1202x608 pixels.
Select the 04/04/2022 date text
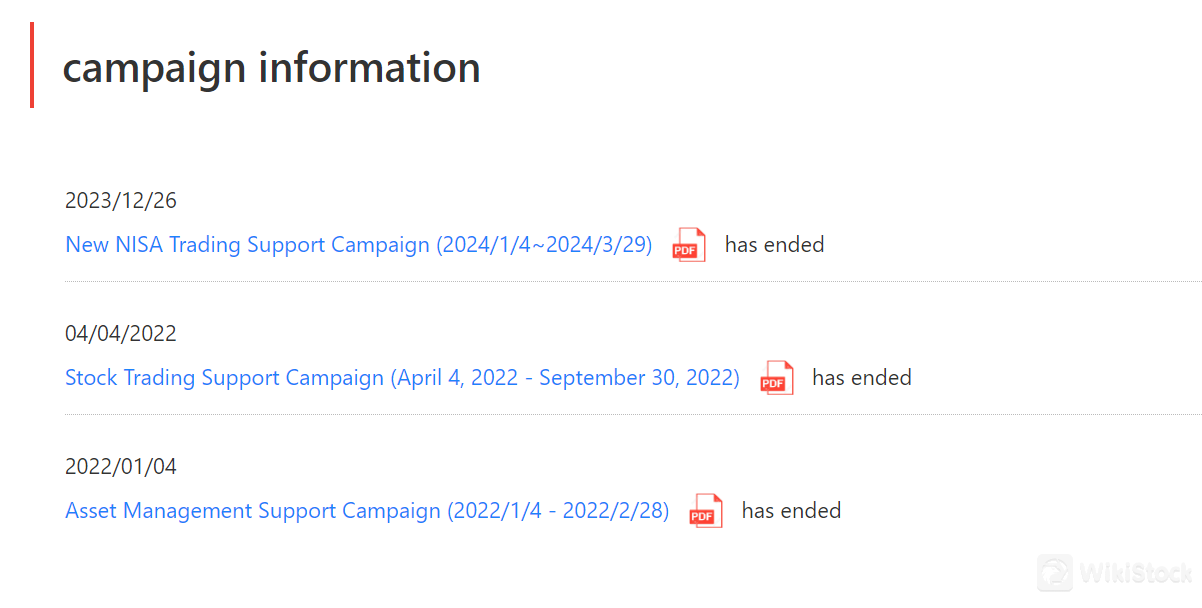click(121, 334)
